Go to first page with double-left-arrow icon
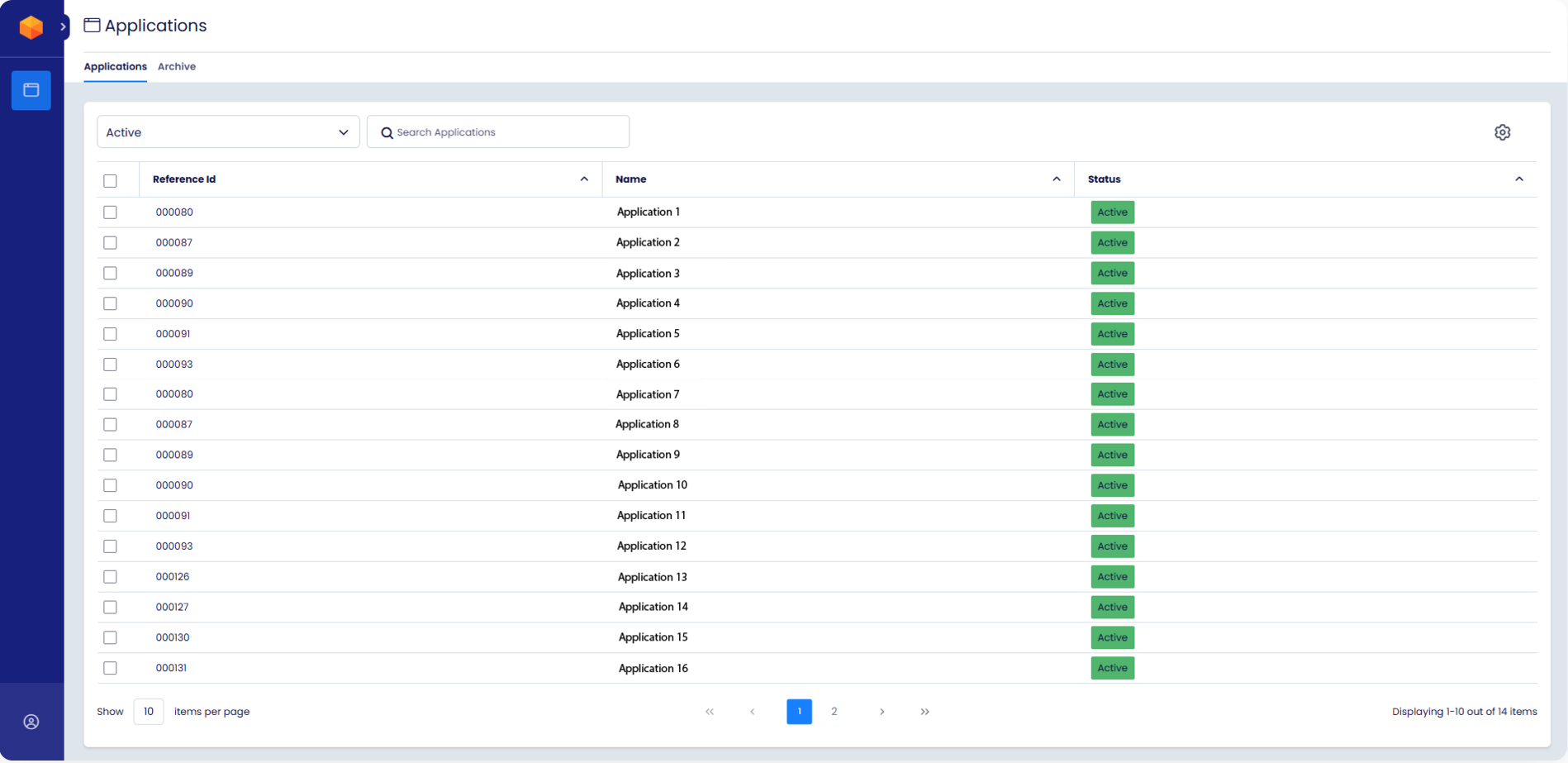This screenshot has height=763, width=1568. point(709,711)
